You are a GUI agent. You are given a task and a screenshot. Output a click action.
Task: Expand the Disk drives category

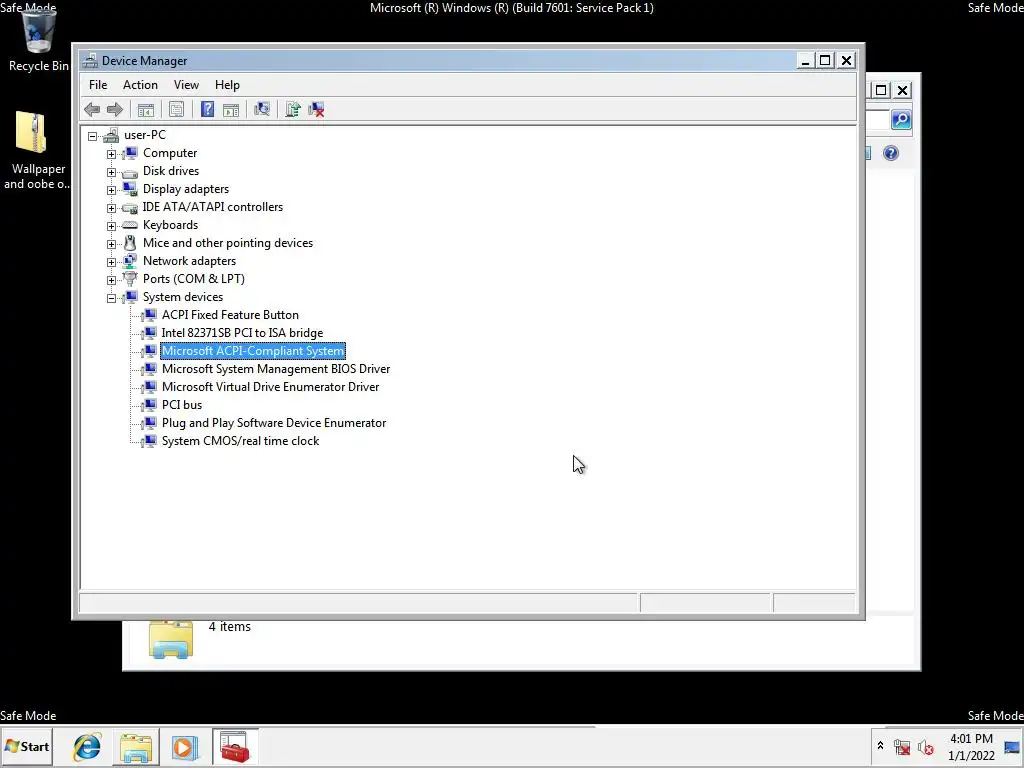pyautogui.click(x=112, y=172)
